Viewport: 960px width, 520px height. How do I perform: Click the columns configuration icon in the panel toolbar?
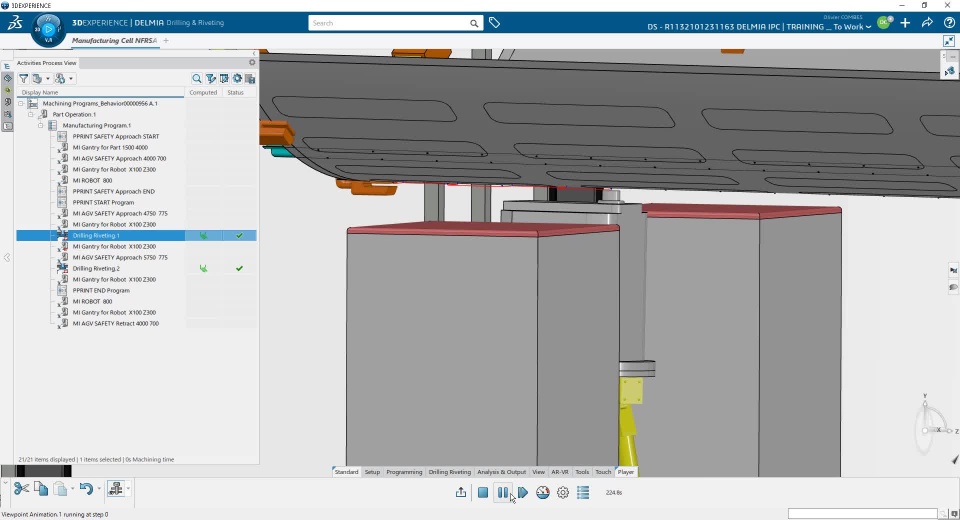click(224, 78)
